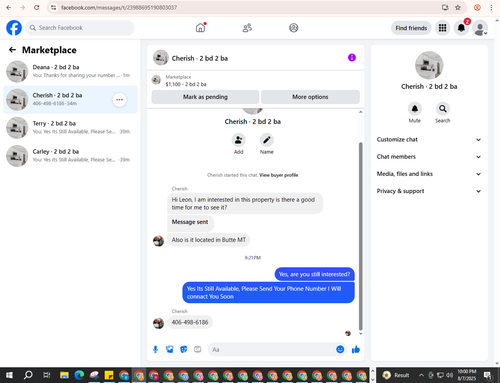Image resolution: width=500 pixels, height=383 pixels.
Task: Open options menu for Cherish conversation
Action: pyautogui.click(x=119, y=100)
